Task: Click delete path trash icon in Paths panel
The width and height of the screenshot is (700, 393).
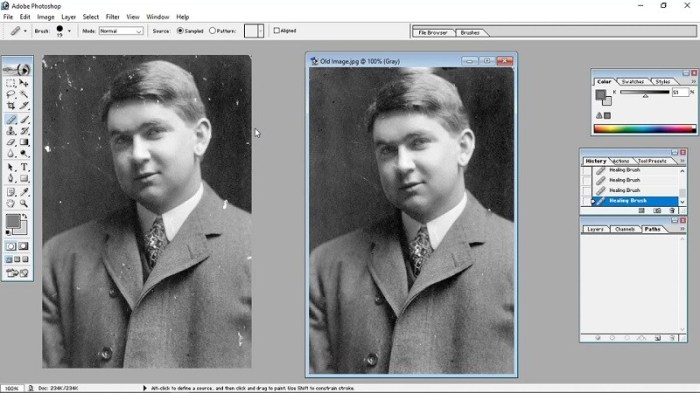Action: pyautogui.click(x=672, y=338)
